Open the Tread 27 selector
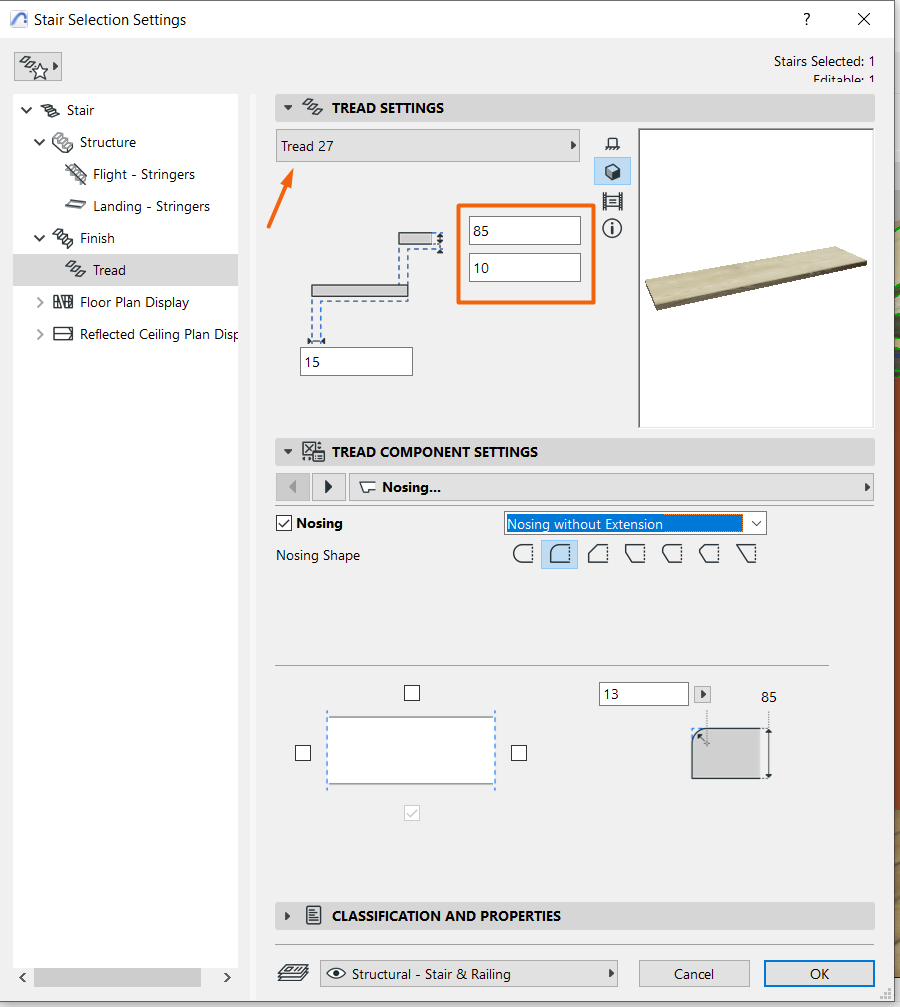The width and height of the screenshot is (900, 1007). pyautogui.click(x=428, y=146)
